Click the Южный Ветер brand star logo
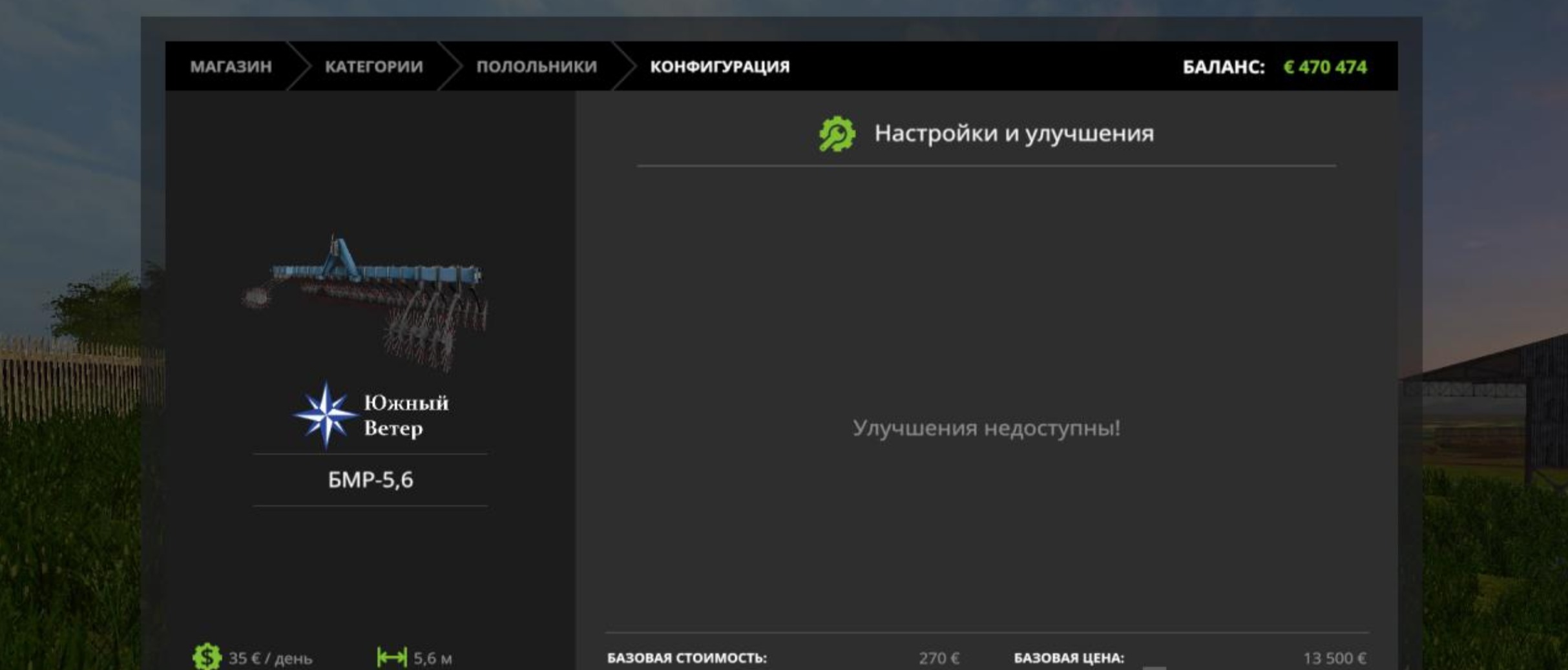 pos(325,415)
